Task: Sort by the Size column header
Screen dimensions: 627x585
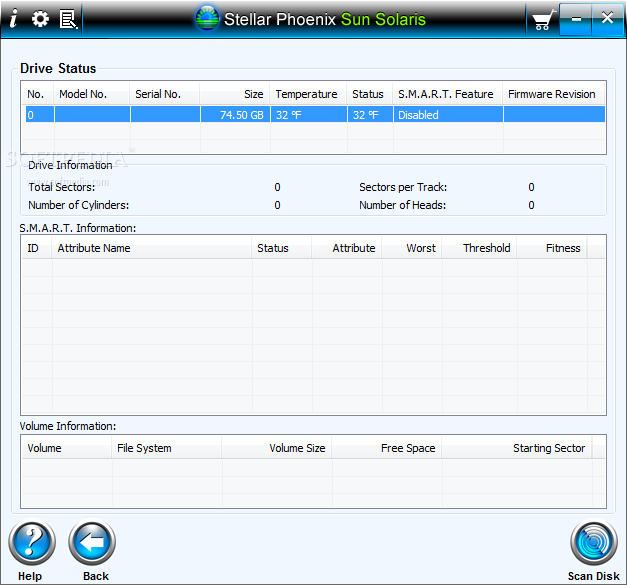Action: pos(235,94)
